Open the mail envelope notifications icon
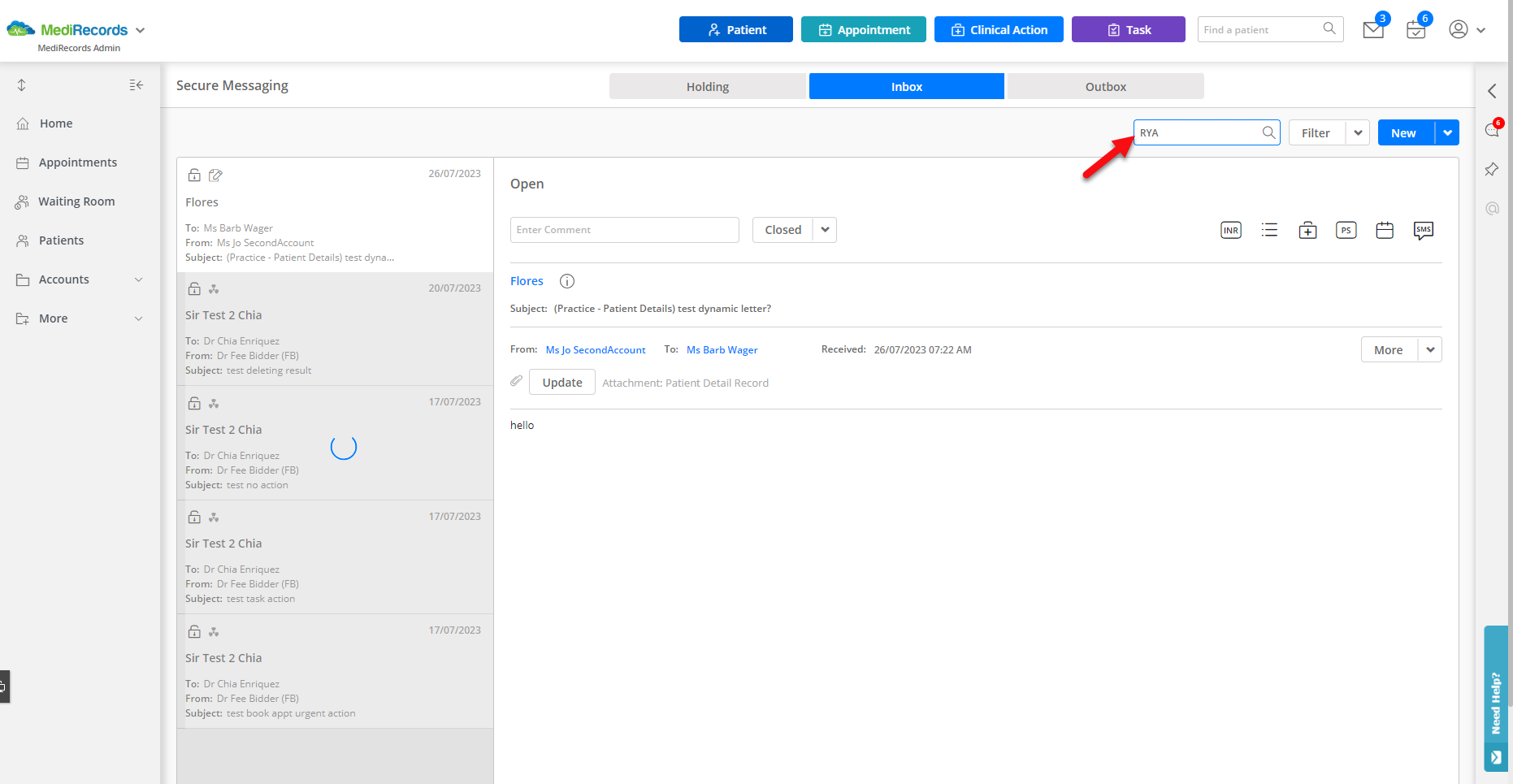 [1374, 29]
